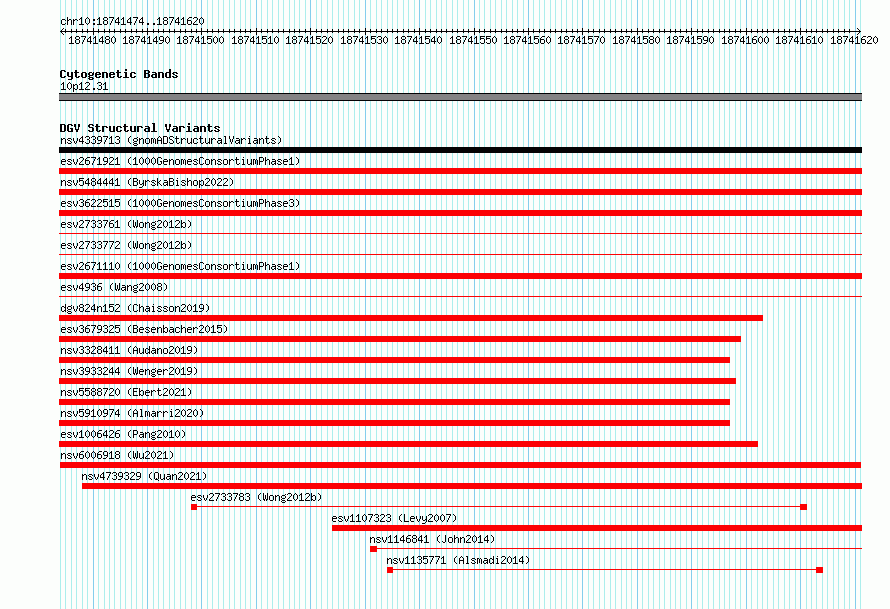Open nsv5910974 (Almarri2020) variant

132,413
